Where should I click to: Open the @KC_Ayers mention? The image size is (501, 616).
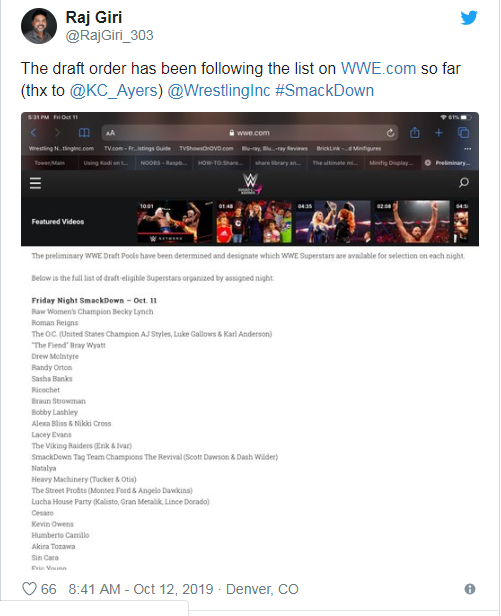114,90
